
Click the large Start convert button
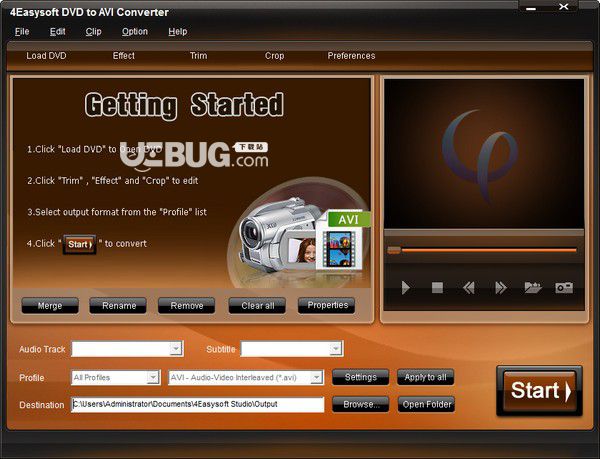[x=540, y=391]
